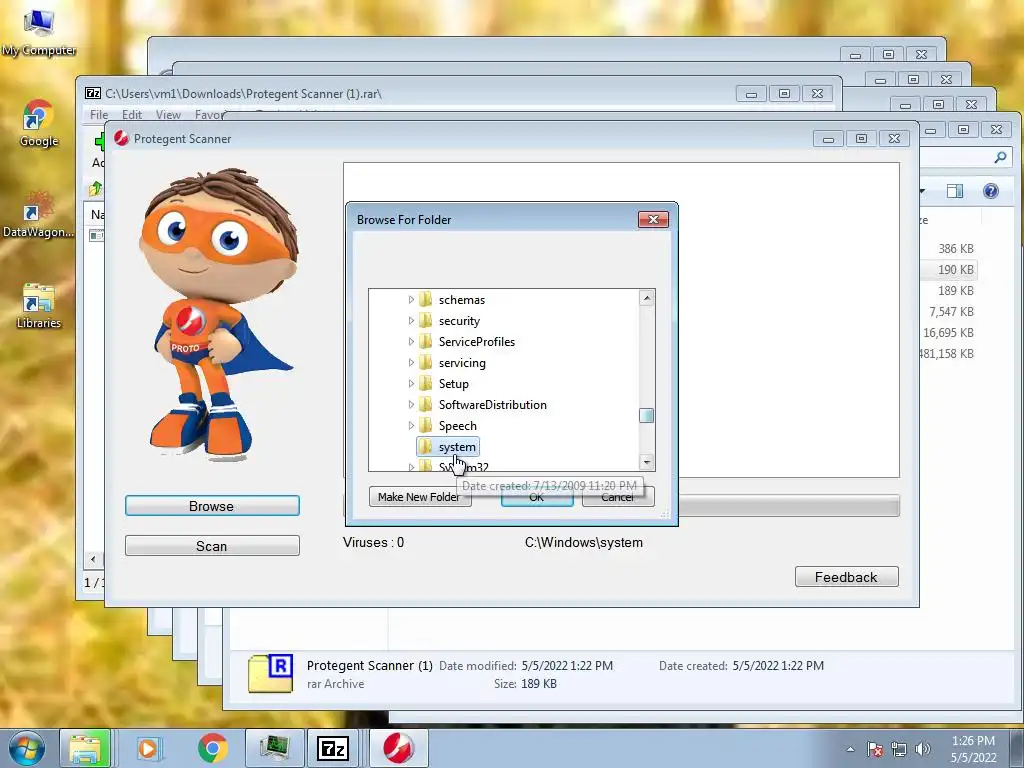Screen dimensions: 1024x768
Task: Select the system folder in tree
Action: 448,447
